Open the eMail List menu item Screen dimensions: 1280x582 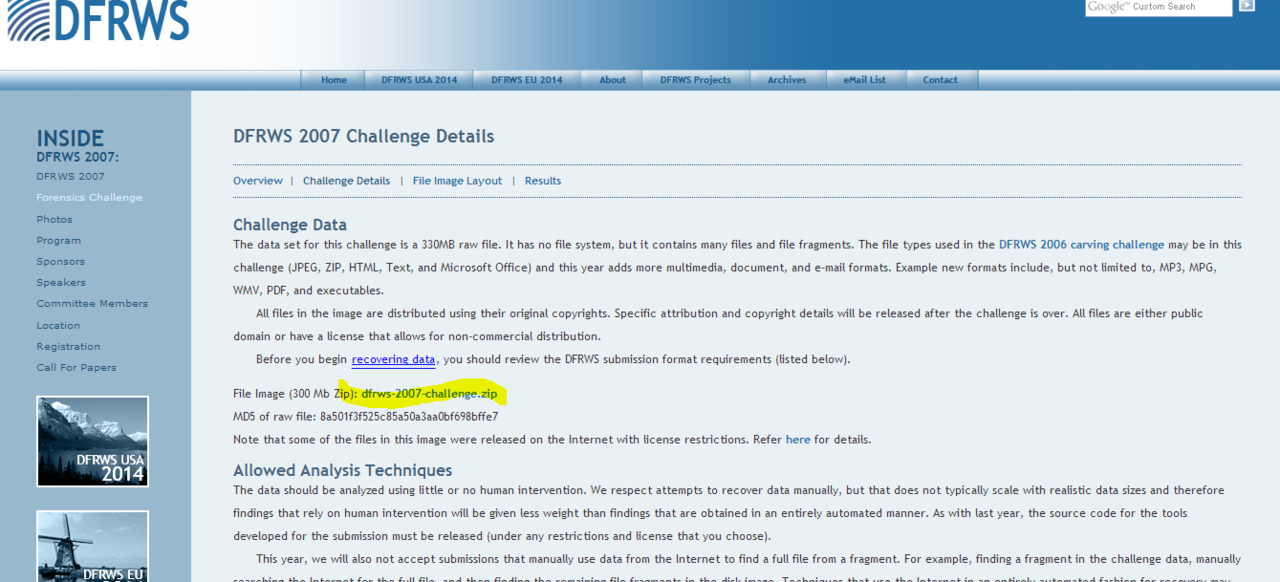click(x=864, y=80)
